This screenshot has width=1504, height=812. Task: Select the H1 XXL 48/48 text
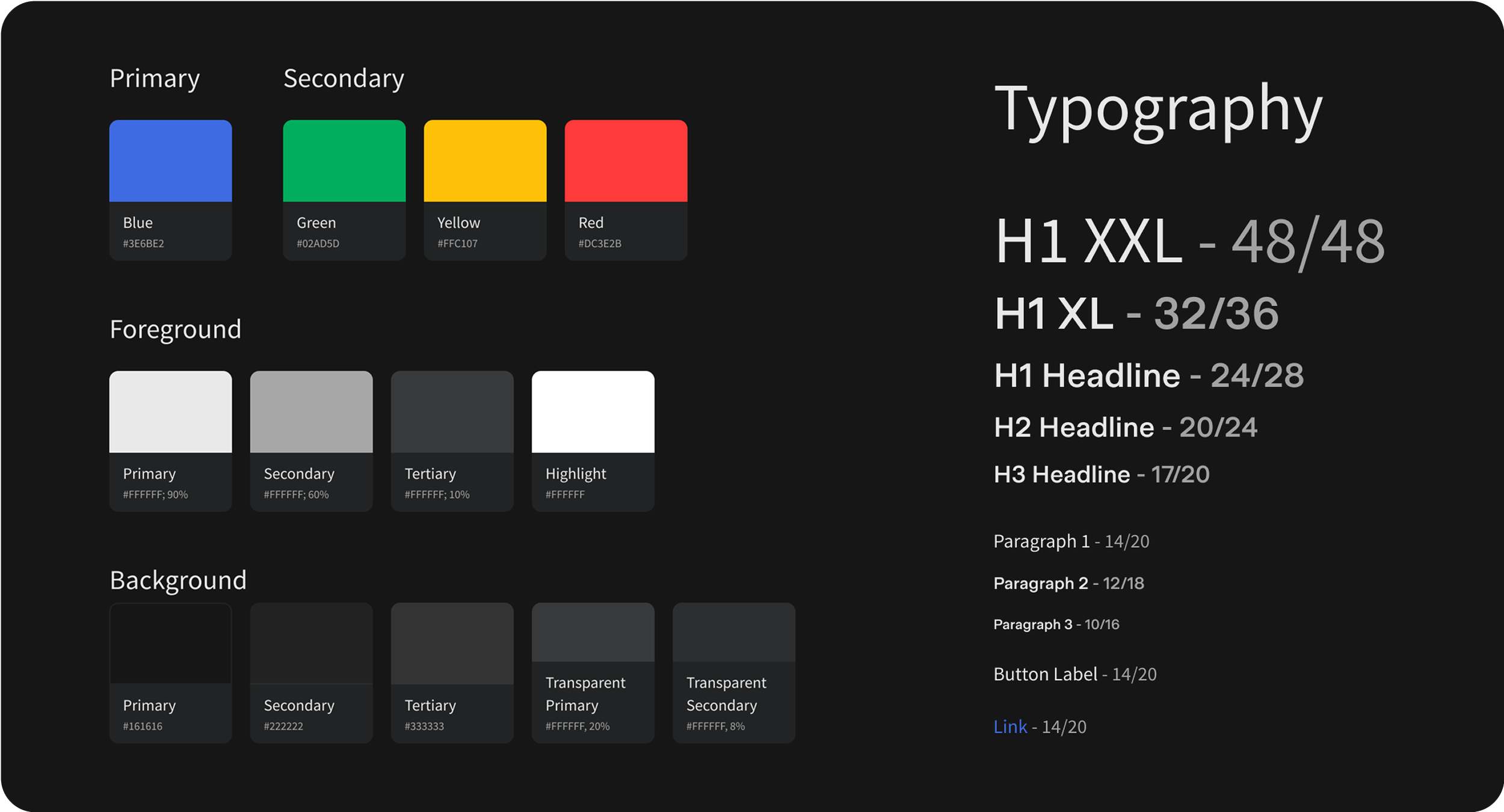(1189, 242)
